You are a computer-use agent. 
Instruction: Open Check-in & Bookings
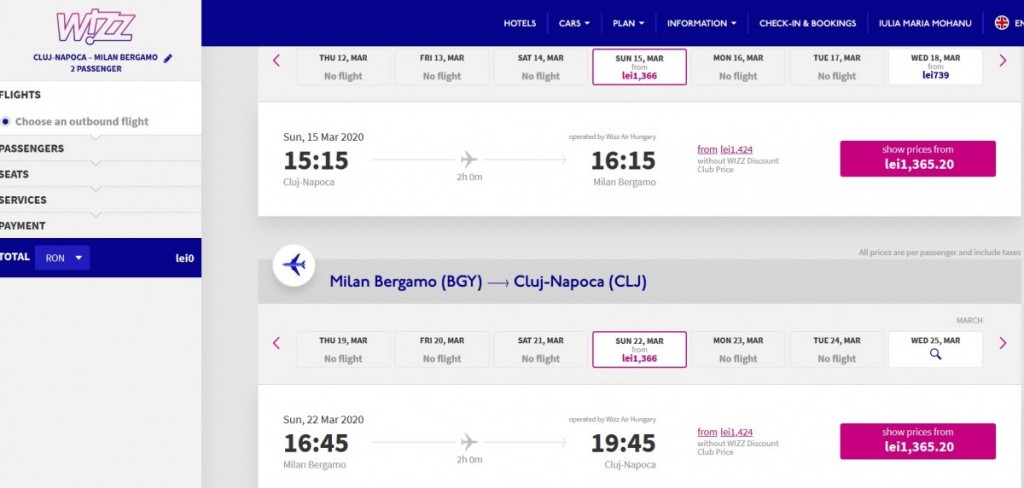tap(807, 23)
